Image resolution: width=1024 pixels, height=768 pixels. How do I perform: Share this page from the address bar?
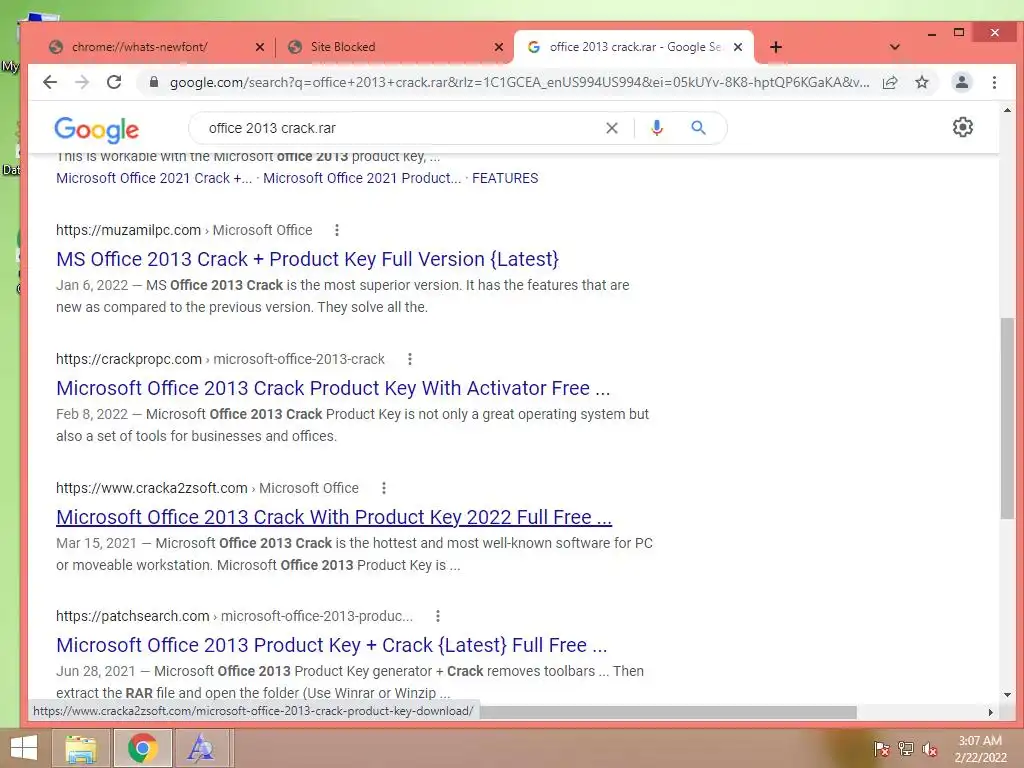click(x=889, y=82)
